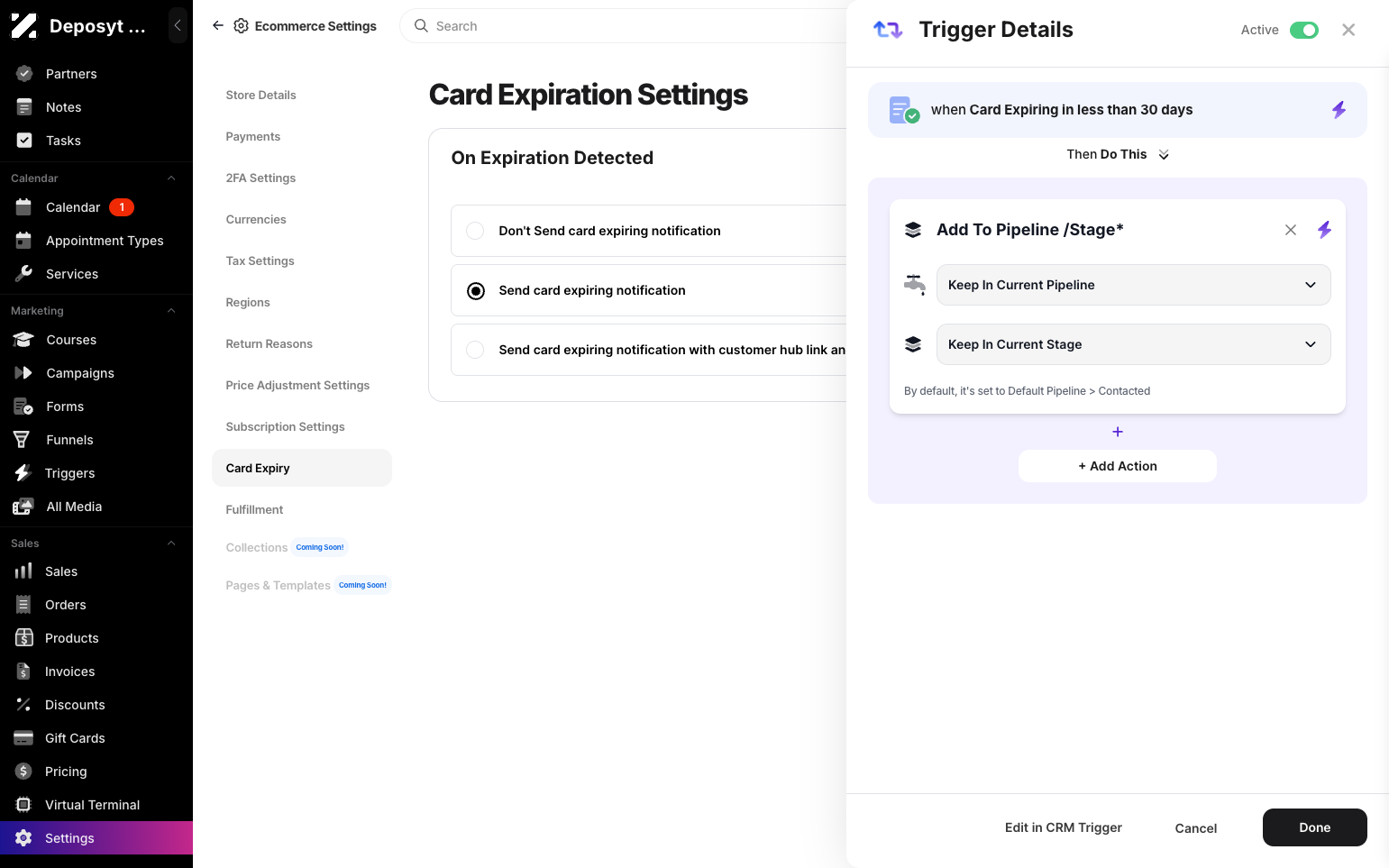The width and height of the screenshot is (1389, 868).
Task: Click the small plus icon above Add Action
Action: [1118, 432]
